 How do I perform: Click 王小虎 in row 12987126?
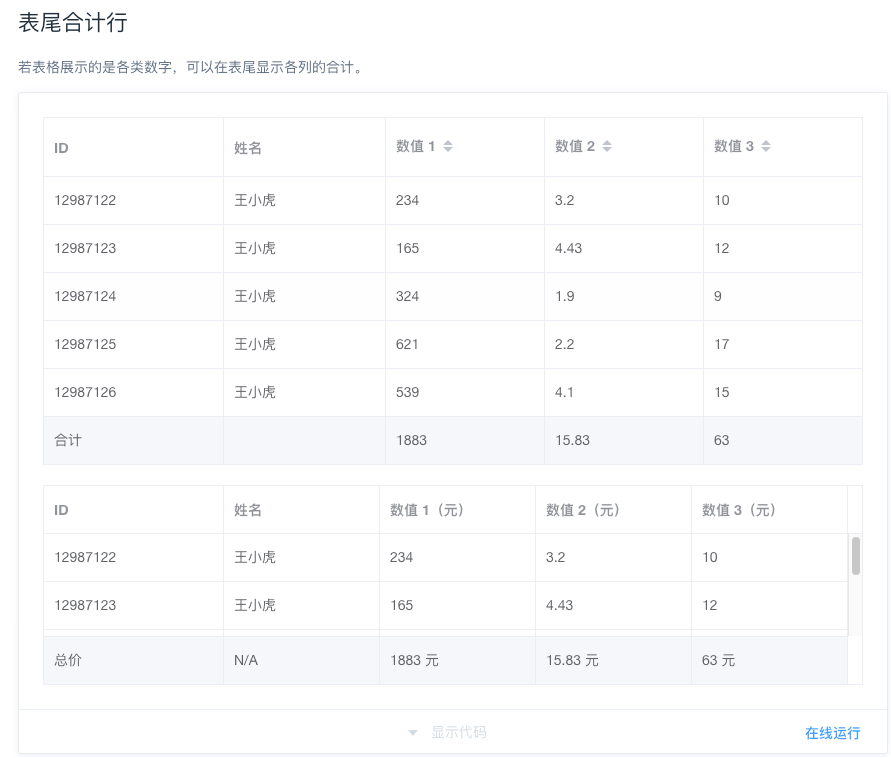pos(255,392)
